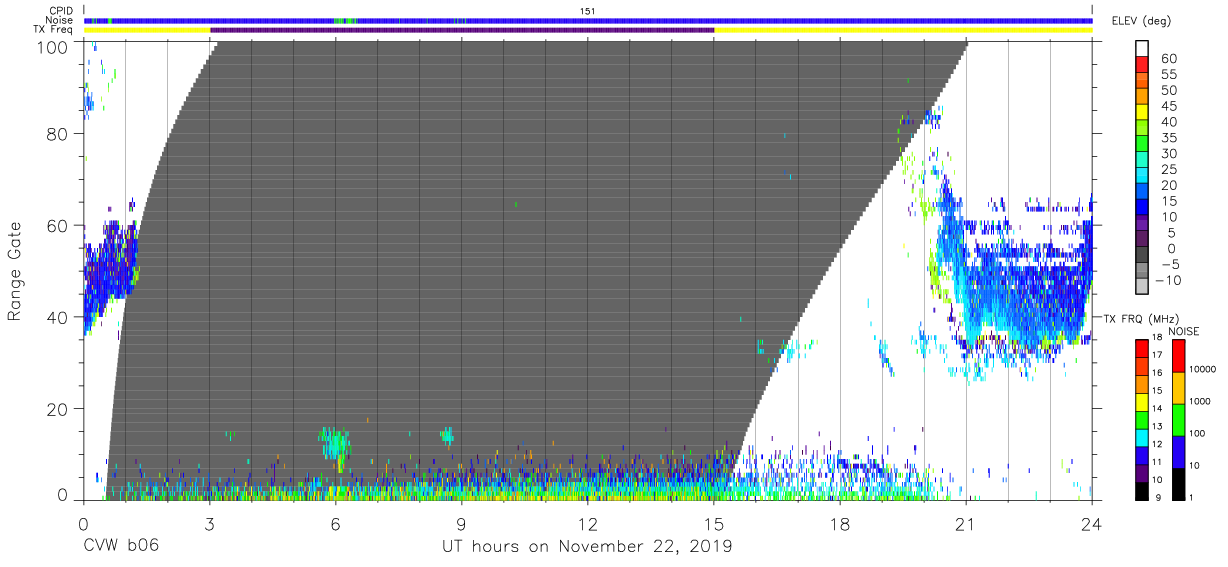The width and height of the screenshot is (1228, 567).
Task: Click the '80' tick on the Range Gate axis
Action: click(57, 134)
